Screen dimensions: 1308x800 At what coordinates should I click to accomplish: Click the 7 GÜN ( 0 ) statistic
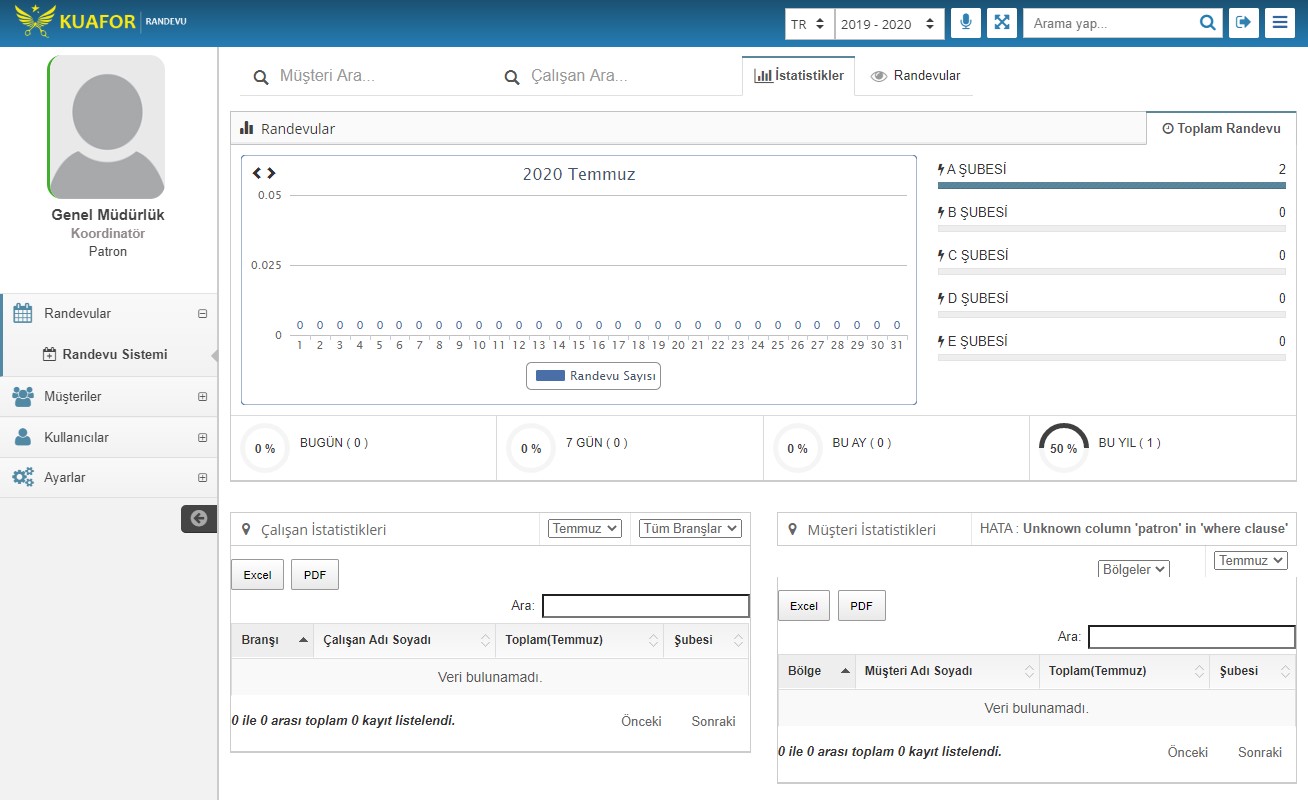coord(597,443)
